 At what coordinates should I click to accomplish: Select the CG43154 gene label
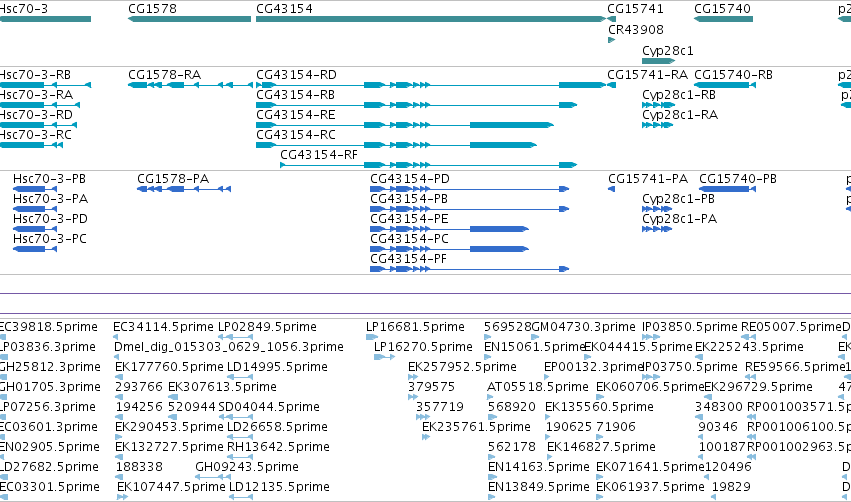click(284, 9)
